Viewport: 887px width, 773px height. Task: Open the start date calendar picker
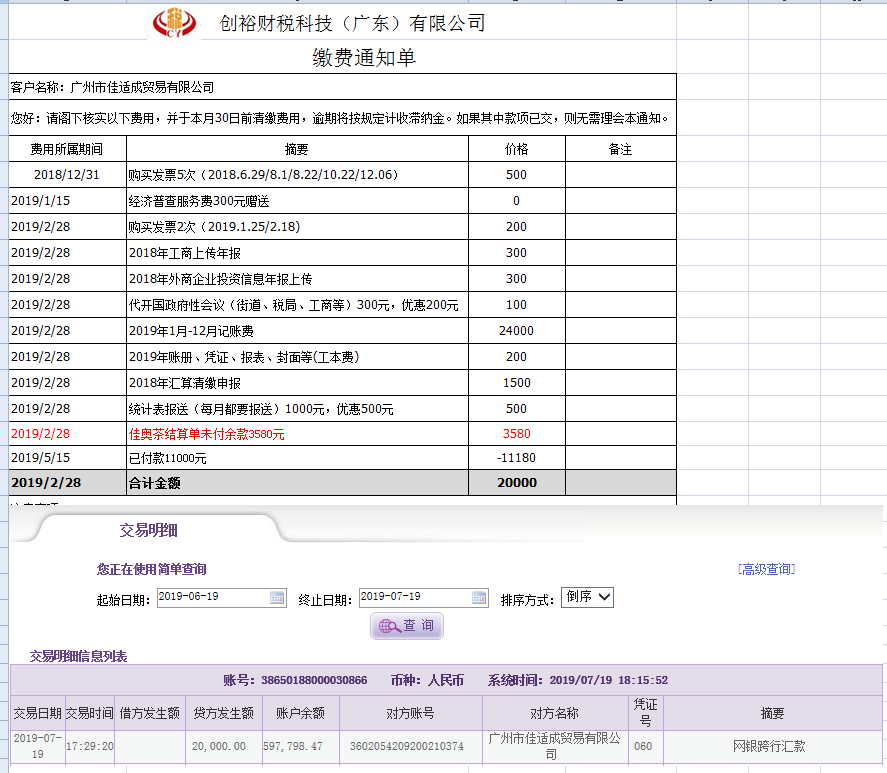click(x=277, y=598)
